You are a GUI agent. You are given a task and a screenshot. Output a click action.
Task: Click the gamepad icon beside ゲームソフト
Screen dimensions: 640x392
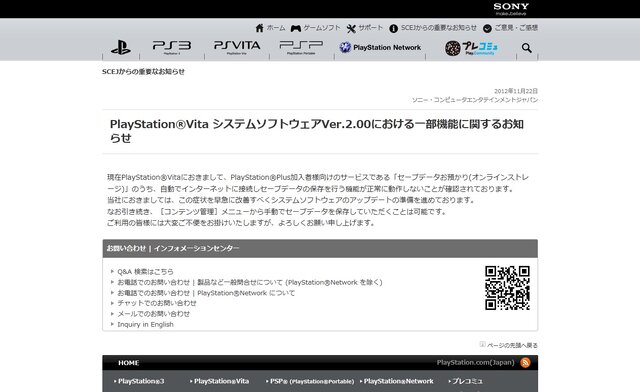coord(296,28)
